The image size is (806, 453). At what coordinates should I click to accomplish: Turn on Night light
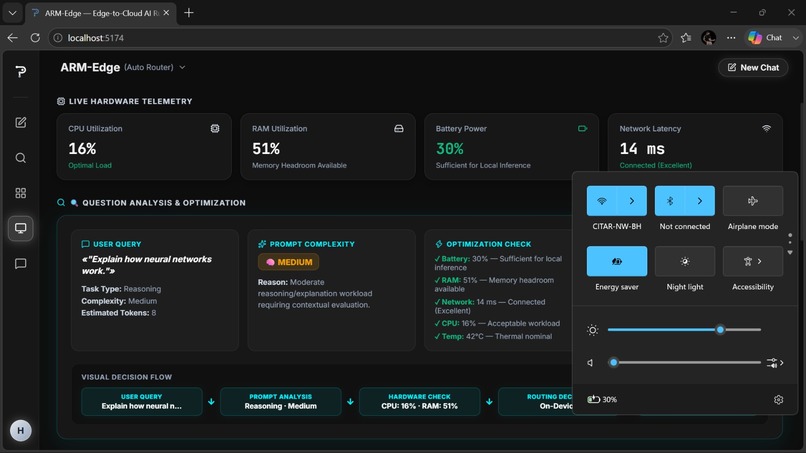(685, 261)
